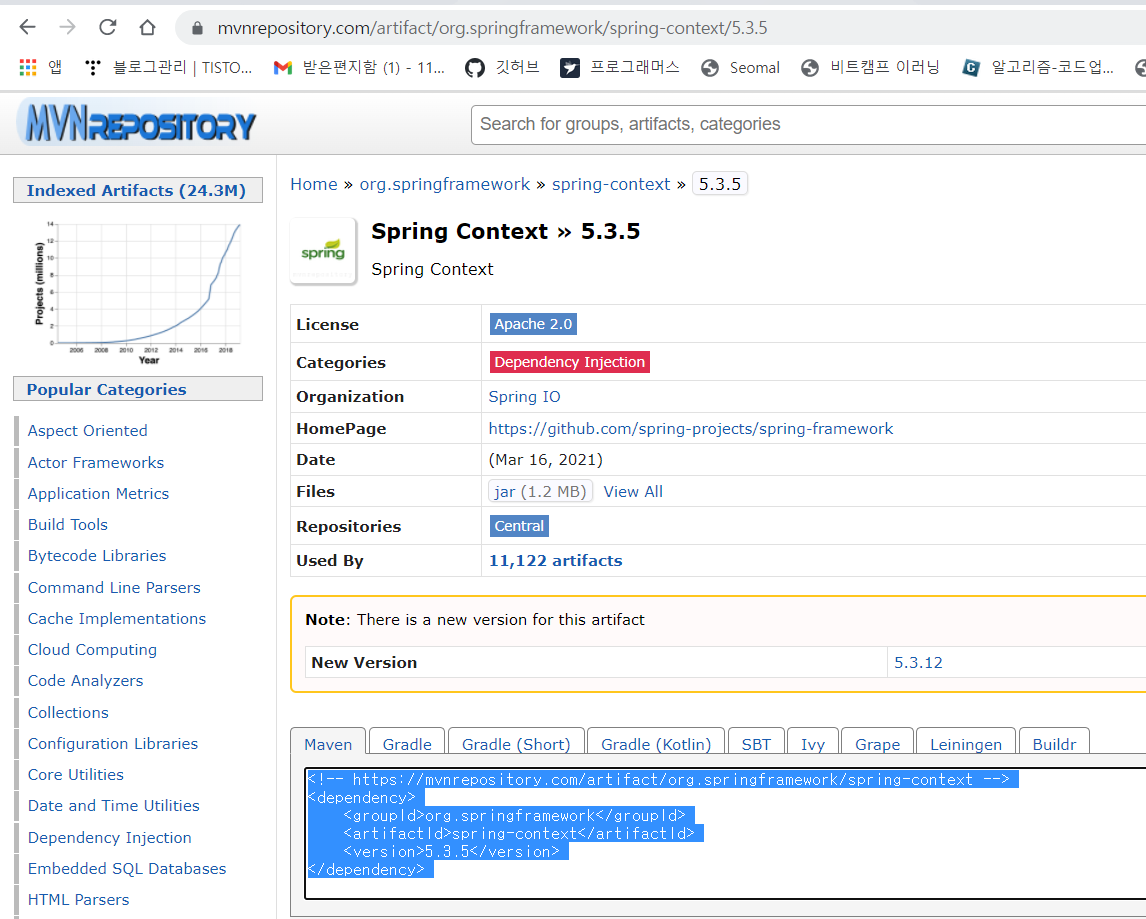
Task: Open Build Tools category
Action: click(67, 525)
